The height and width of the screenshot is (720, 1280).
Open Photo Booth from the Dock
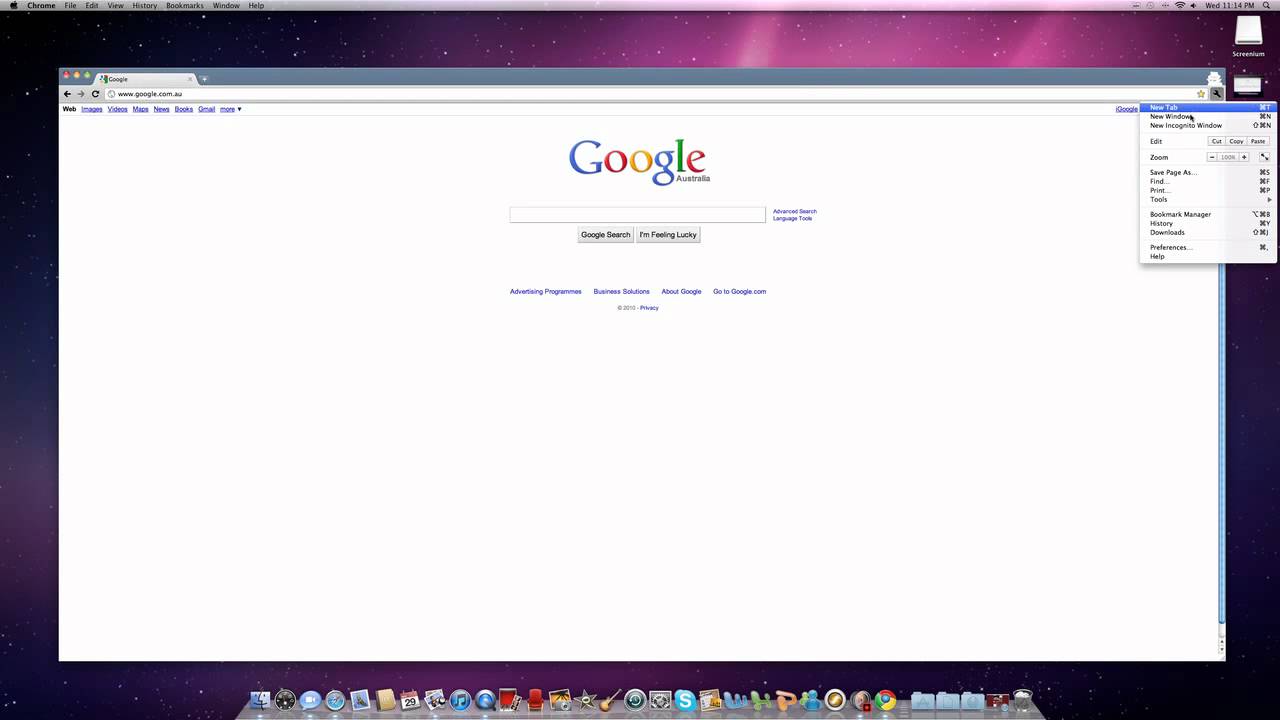click(x=510, y=700)
